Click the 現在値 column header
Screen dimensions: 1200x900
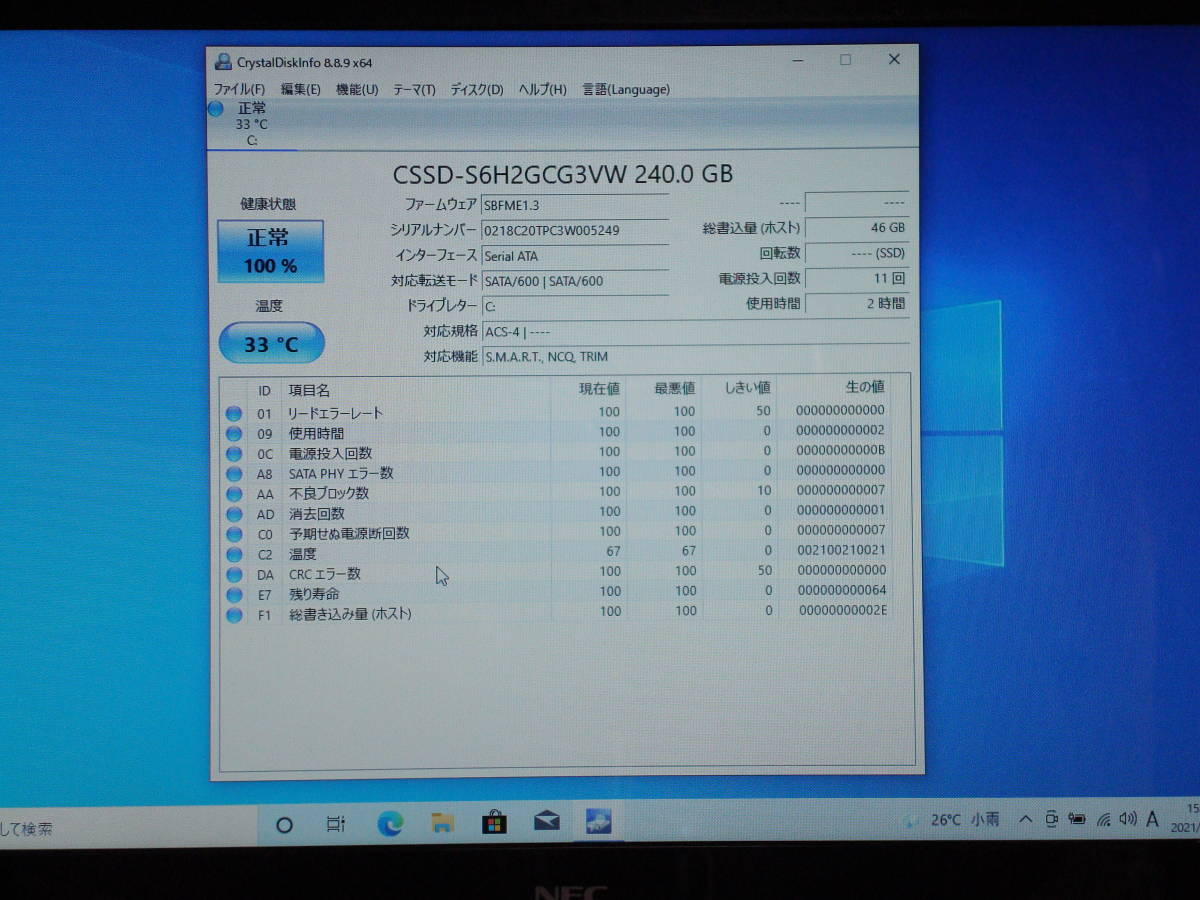pos(600,388)
